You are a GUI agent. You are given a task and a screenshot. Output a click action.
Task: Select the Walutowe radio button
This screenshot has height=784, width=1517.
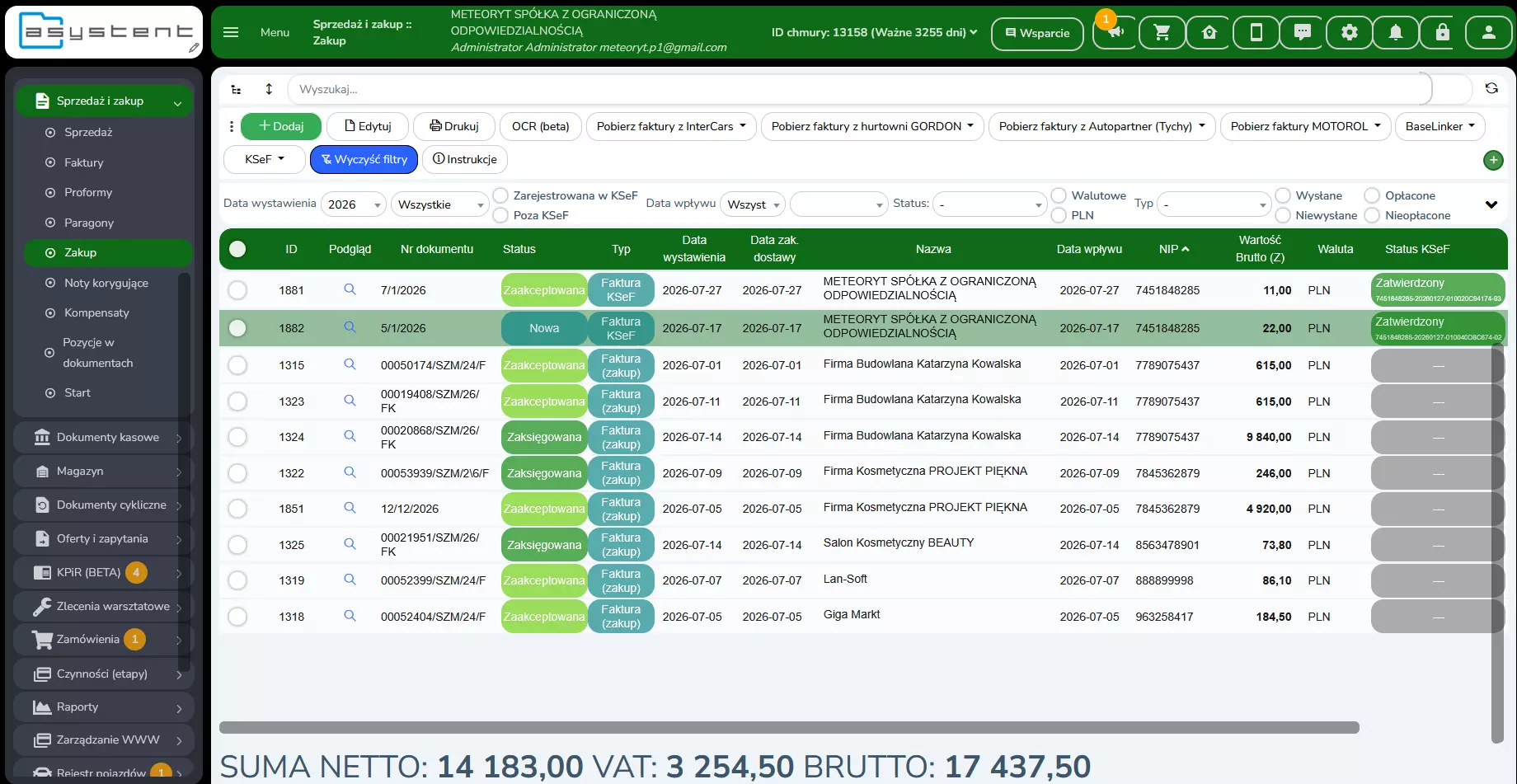(1059, 195)
